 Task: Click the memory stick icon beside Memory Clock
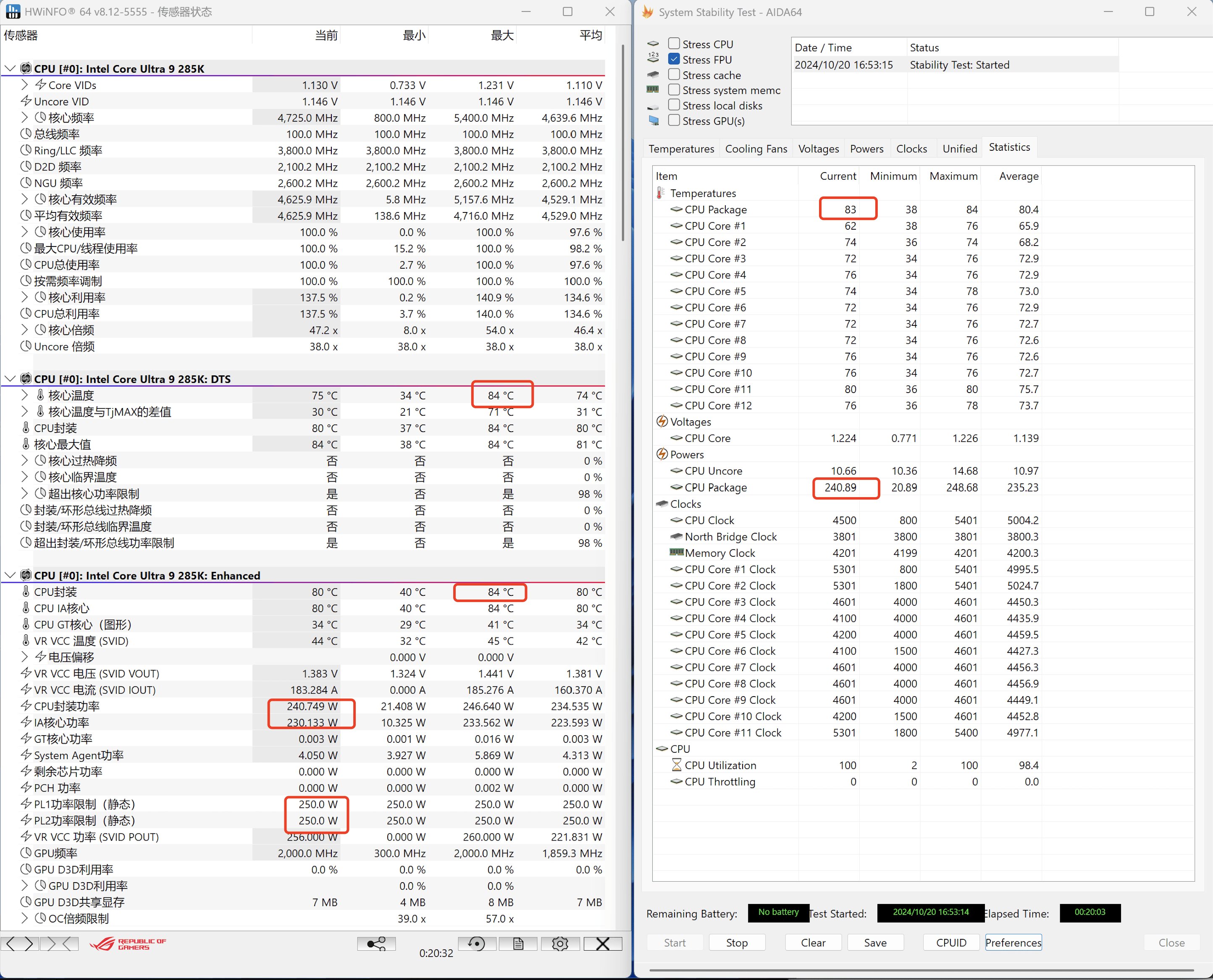click(676, 552)
